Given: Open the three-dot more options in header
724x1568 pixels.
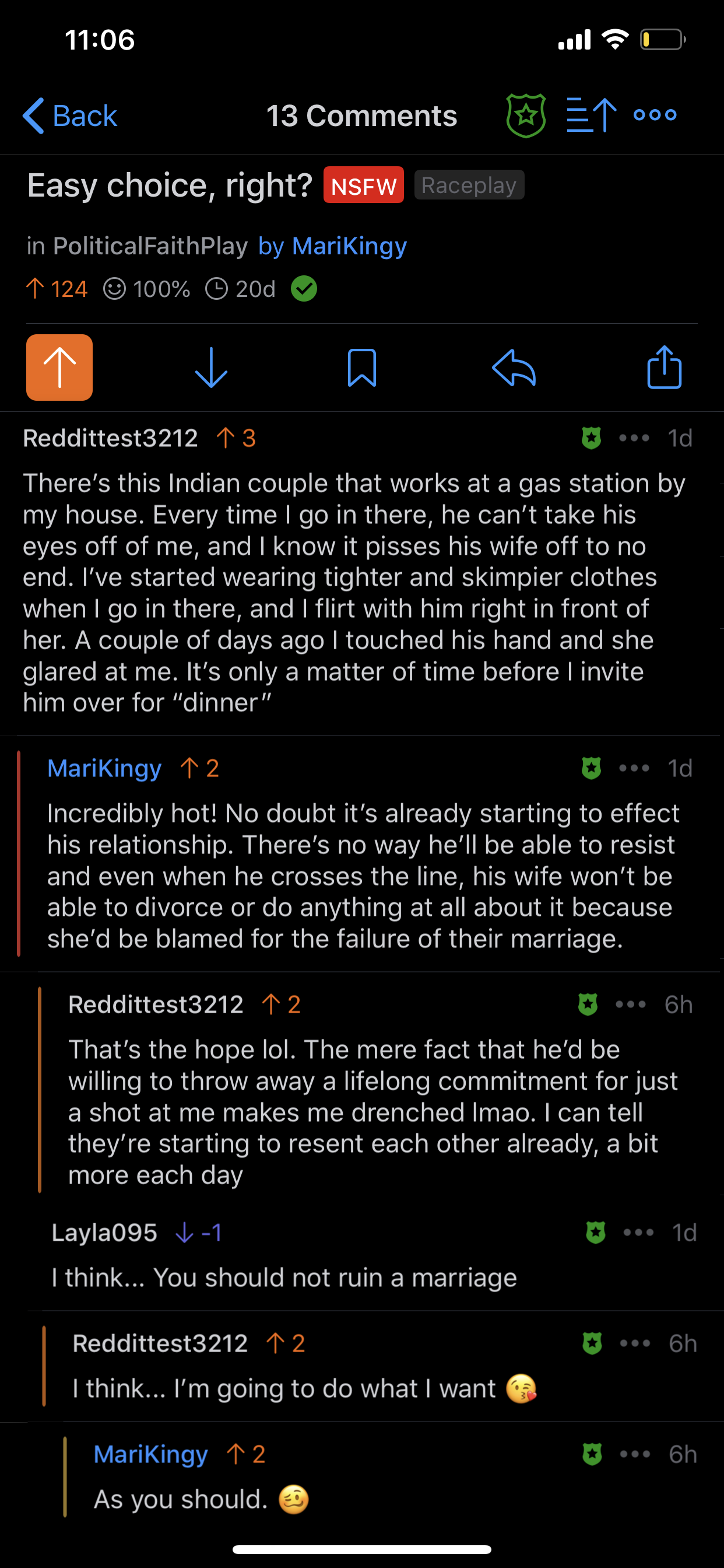Looking at the screenshot, I should click(655, 115).
